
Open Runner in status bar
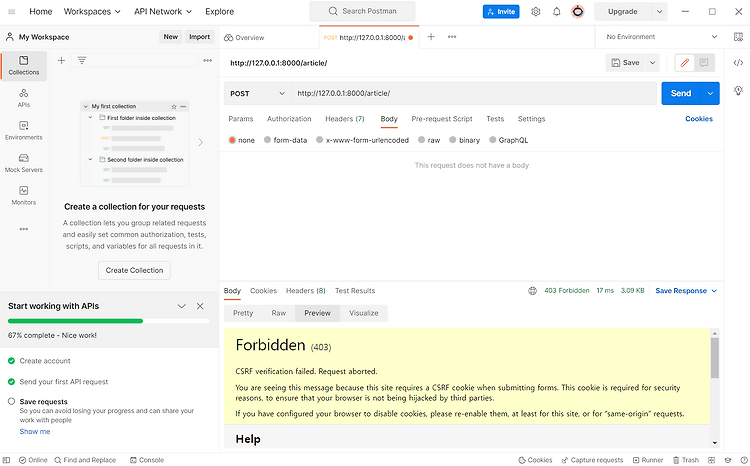point(648,460)
